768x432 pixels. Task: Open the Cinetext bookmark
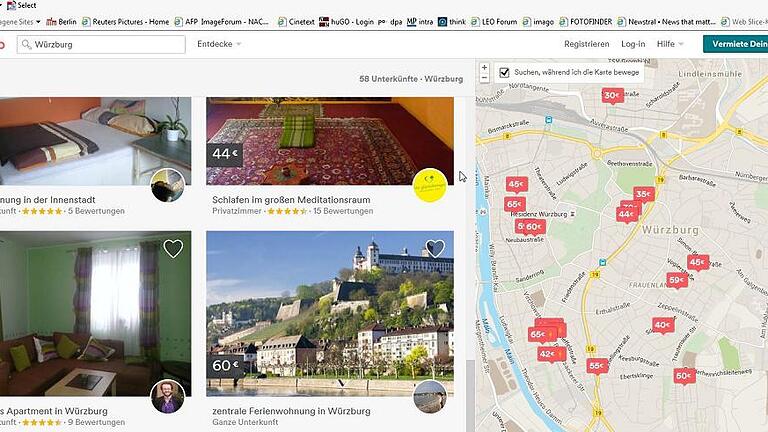pos(296,22)
